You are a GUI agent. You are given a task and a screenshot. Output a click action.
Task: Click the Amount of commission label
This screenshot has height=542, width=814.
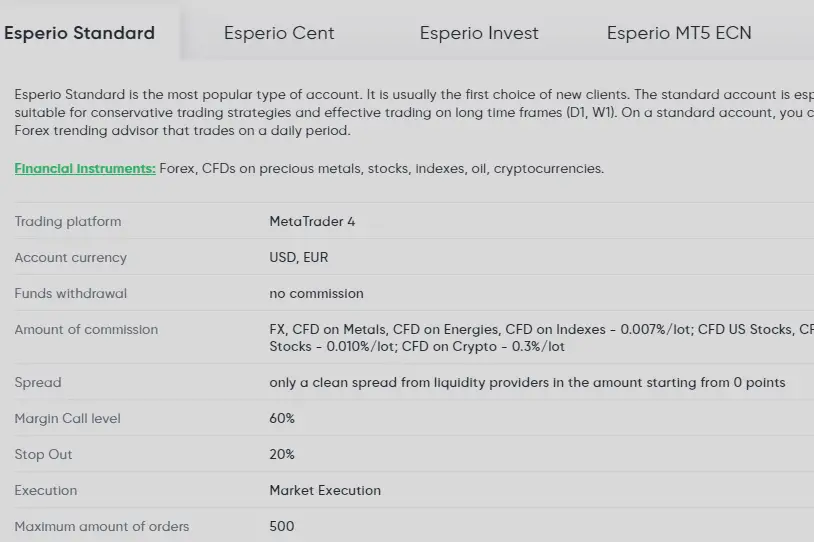click(86, 329)
